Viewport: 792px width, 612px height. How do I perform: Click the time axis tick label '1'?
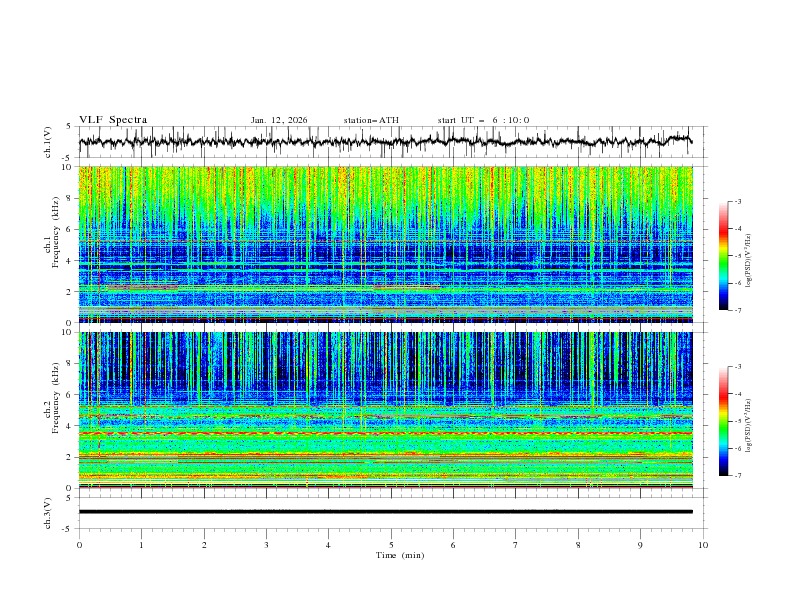point(142,545)
